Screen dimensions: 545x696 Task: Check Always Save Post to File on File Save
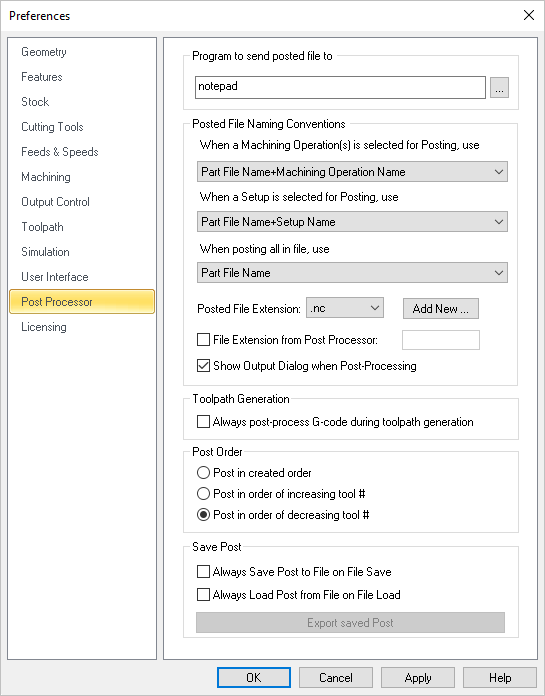pos(203,572)
